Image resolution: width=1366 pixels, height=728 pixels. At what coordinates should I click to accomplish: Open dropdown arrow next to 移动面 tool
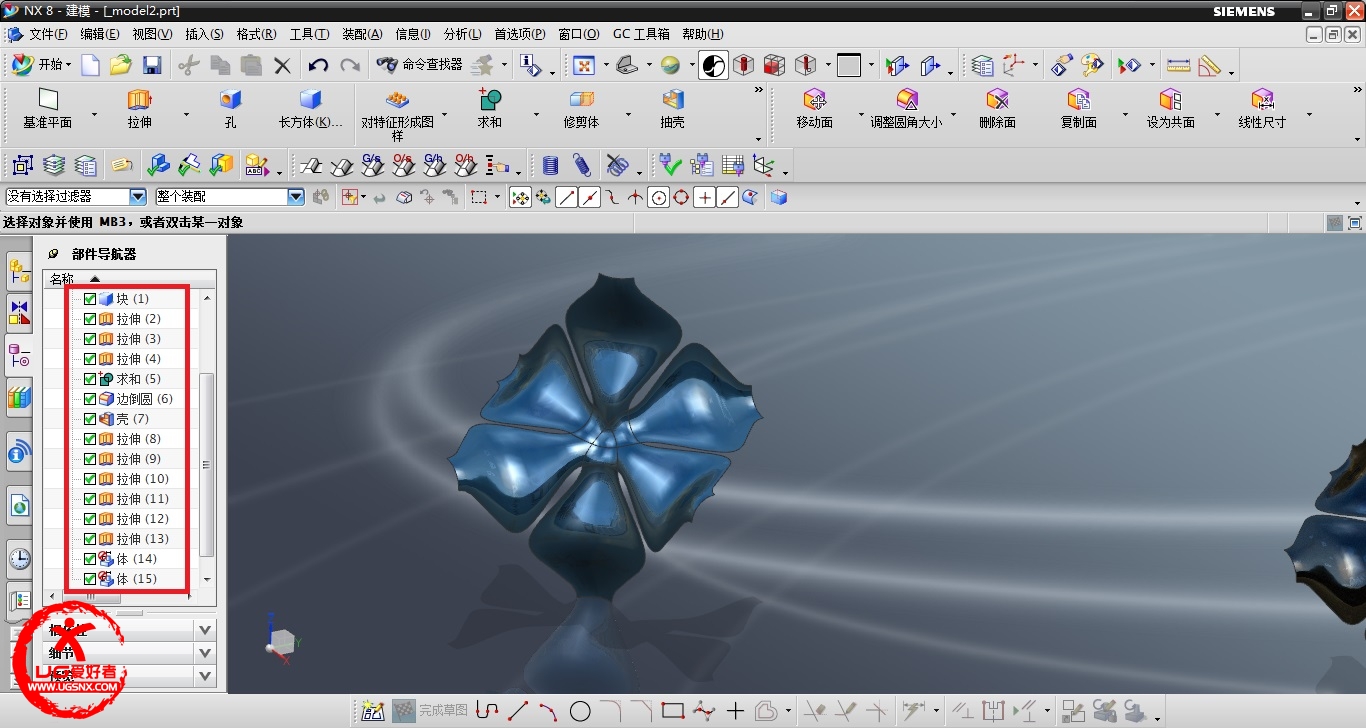coord(861,114)
